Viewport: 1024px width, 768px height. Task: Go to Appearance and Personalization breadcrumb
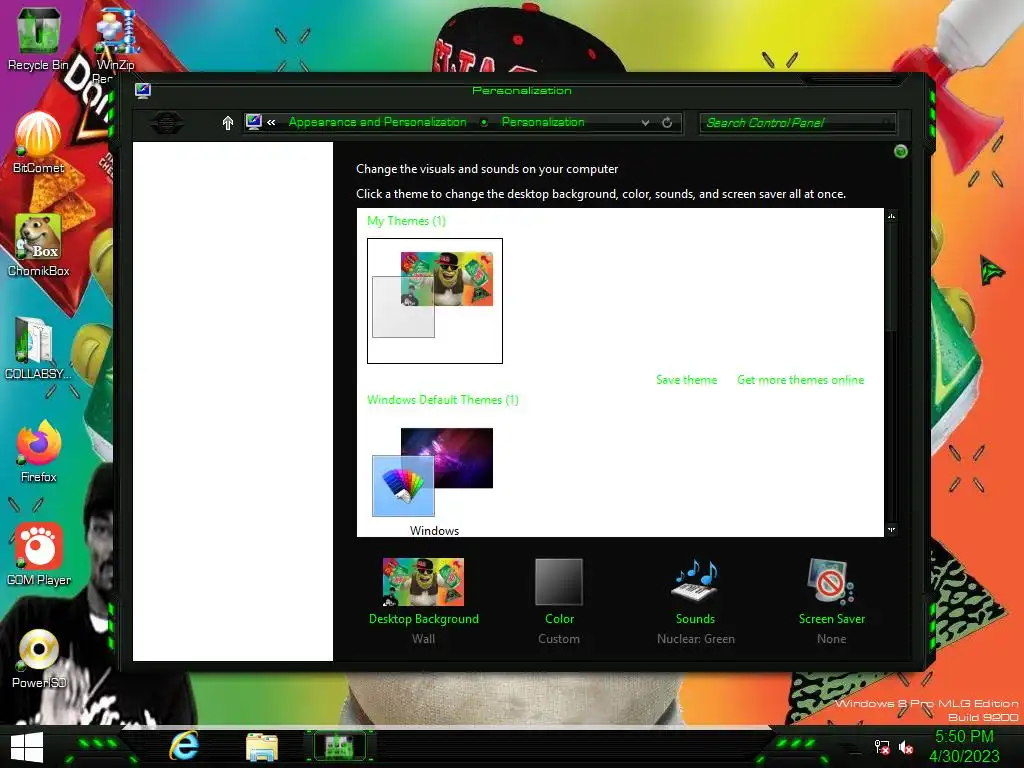377,122
